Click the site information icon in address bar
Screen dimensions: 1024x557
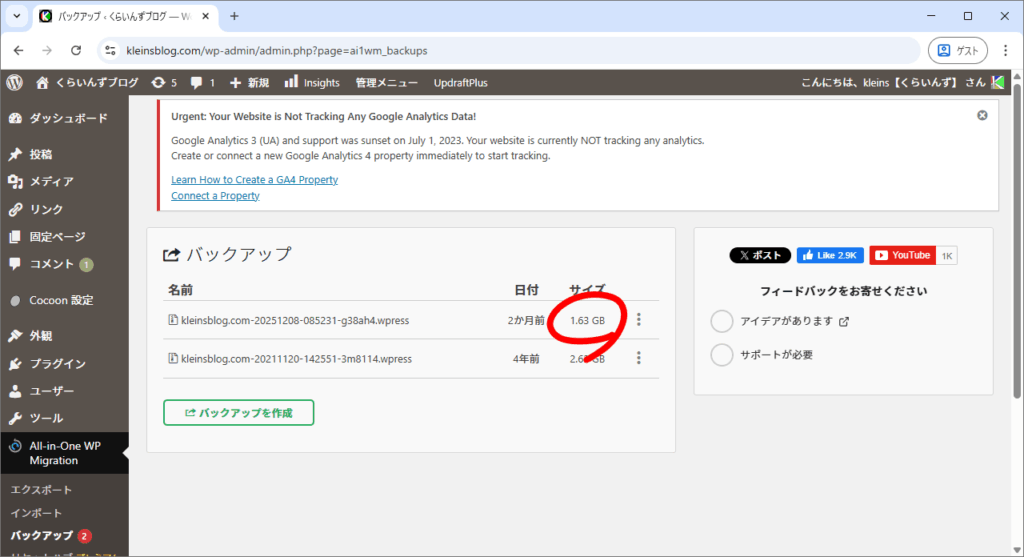tap(110, 50)
